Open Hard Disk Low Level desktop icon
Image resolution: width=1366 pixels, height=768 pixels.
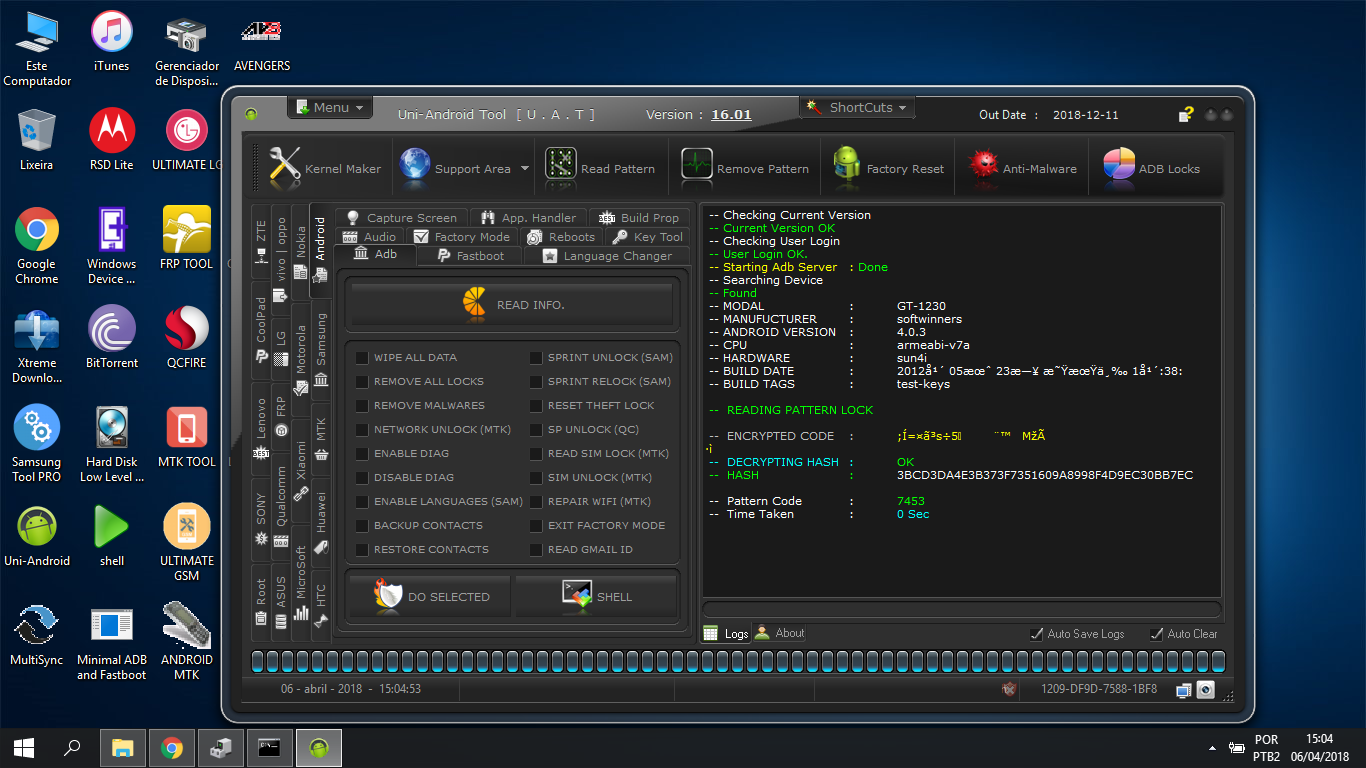tap(112, 443)
